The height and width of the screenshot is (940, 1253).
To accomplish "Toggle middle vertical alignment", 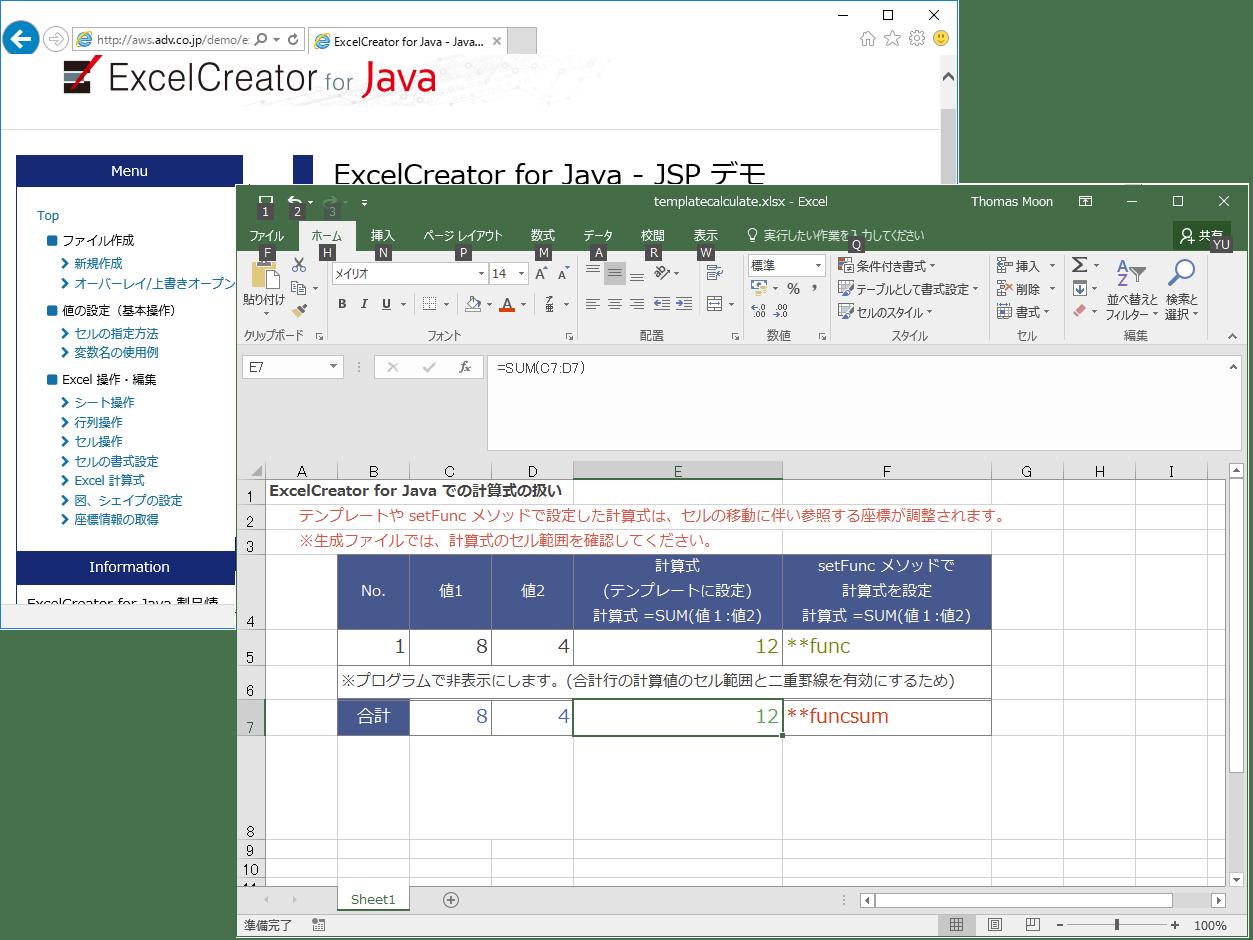I will click(615, 272).
